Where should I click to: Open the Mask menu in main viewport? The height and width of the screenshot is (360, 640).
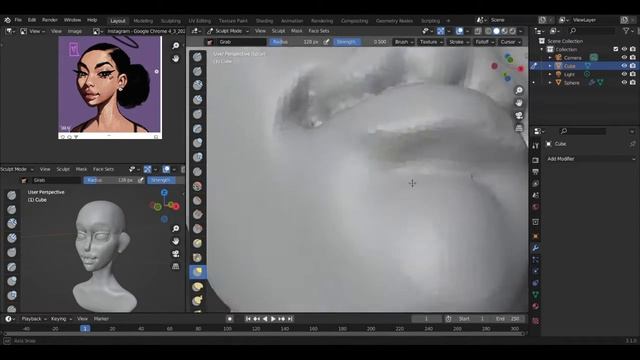pos(297,31)
